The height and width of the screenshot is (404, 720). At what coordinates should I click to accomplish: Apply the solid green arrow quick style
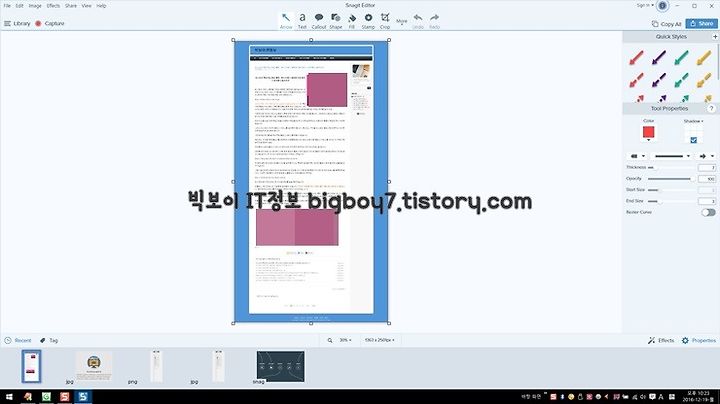(x=681, y=58)
